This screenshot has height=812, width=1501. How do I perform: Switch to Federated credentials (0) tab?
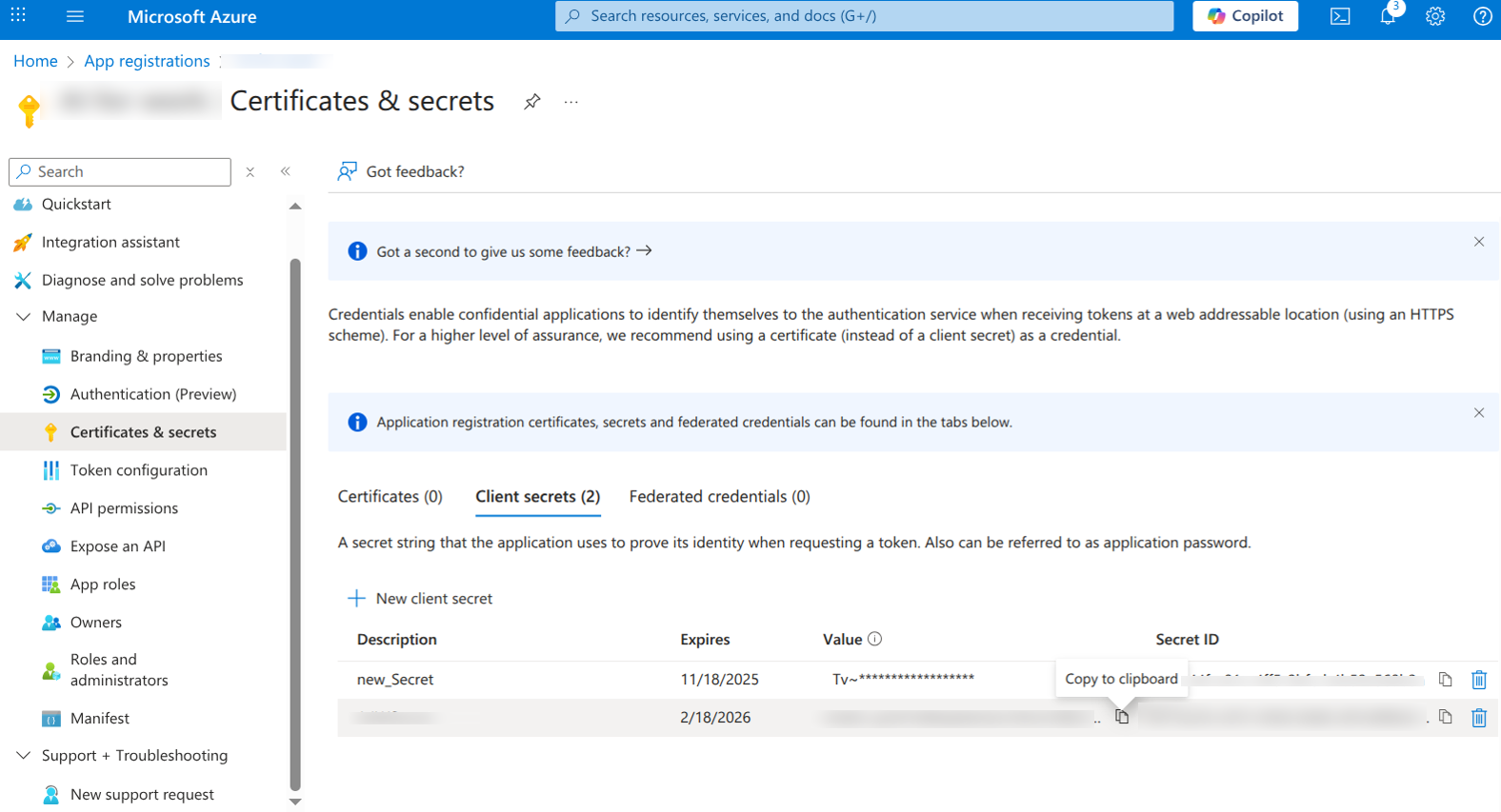pos(720,497)
